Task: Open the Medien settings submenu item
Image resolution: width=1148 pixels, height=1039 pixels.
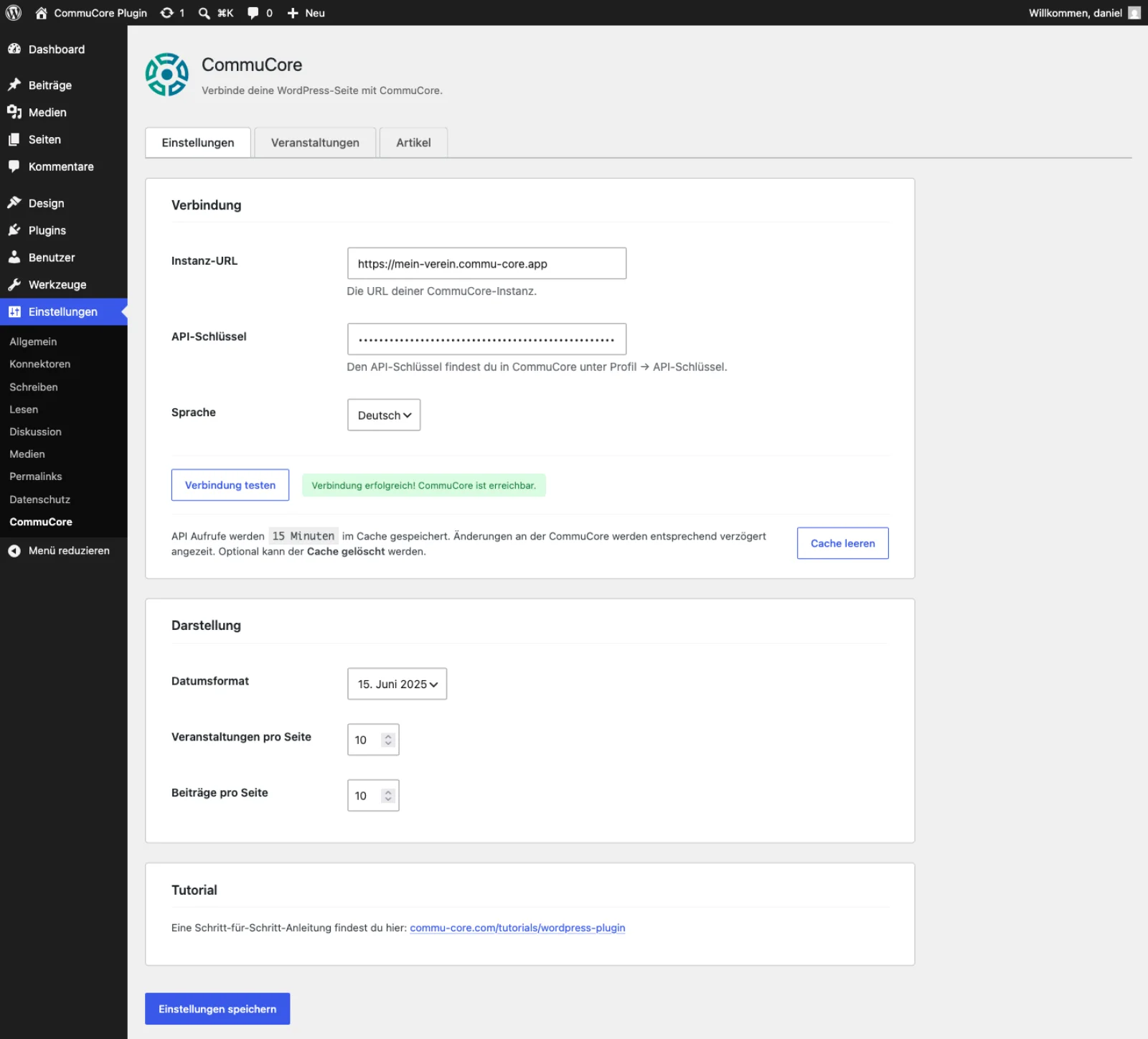Action: 27,454
